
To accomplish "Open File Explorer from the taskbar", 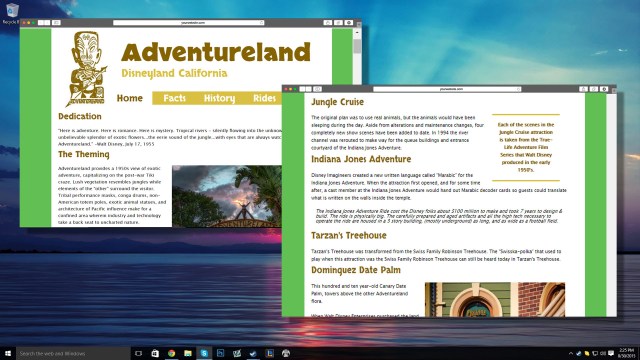I will [188, 353].
